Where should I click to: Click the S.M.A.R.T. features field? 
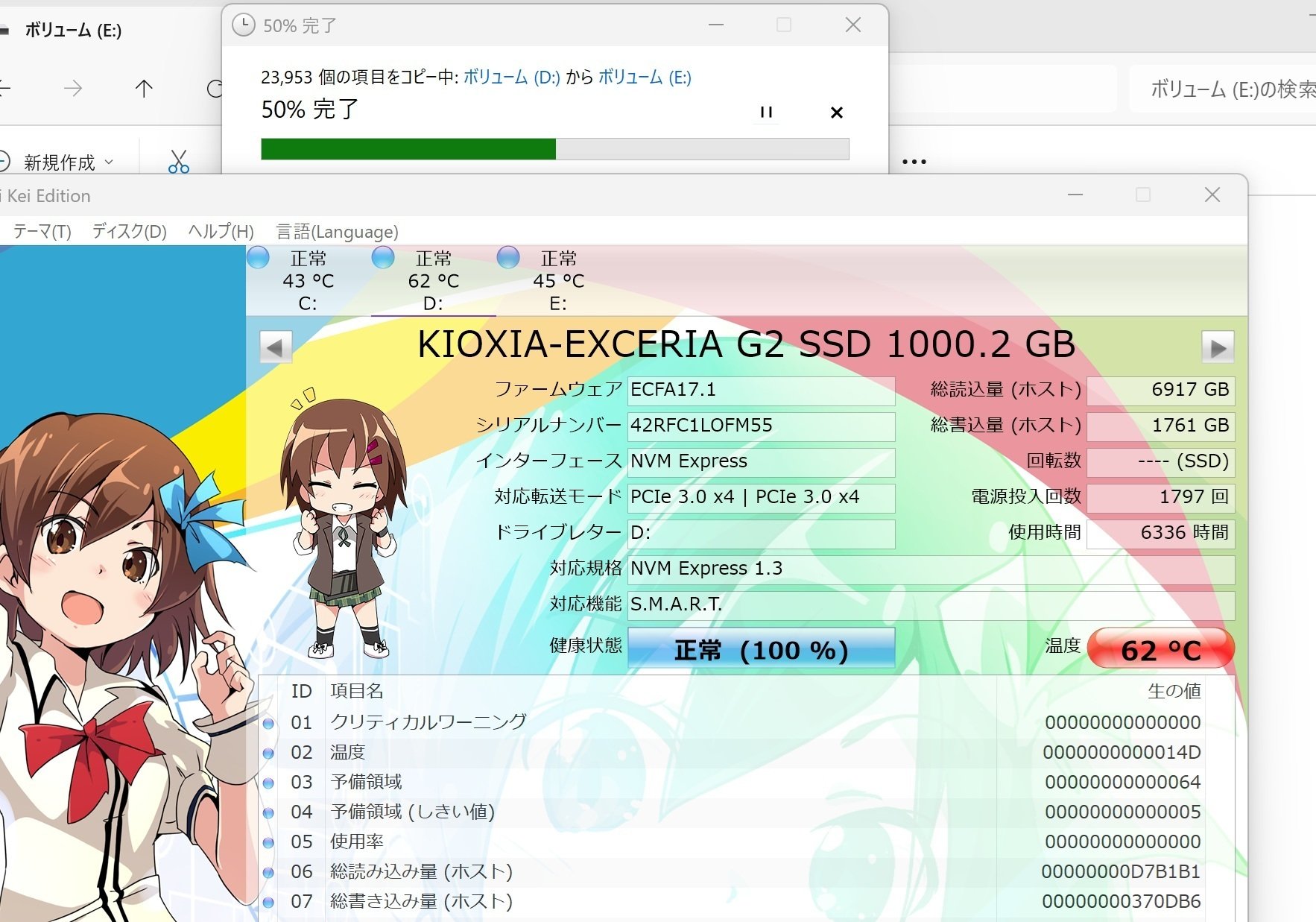(931, 604)
